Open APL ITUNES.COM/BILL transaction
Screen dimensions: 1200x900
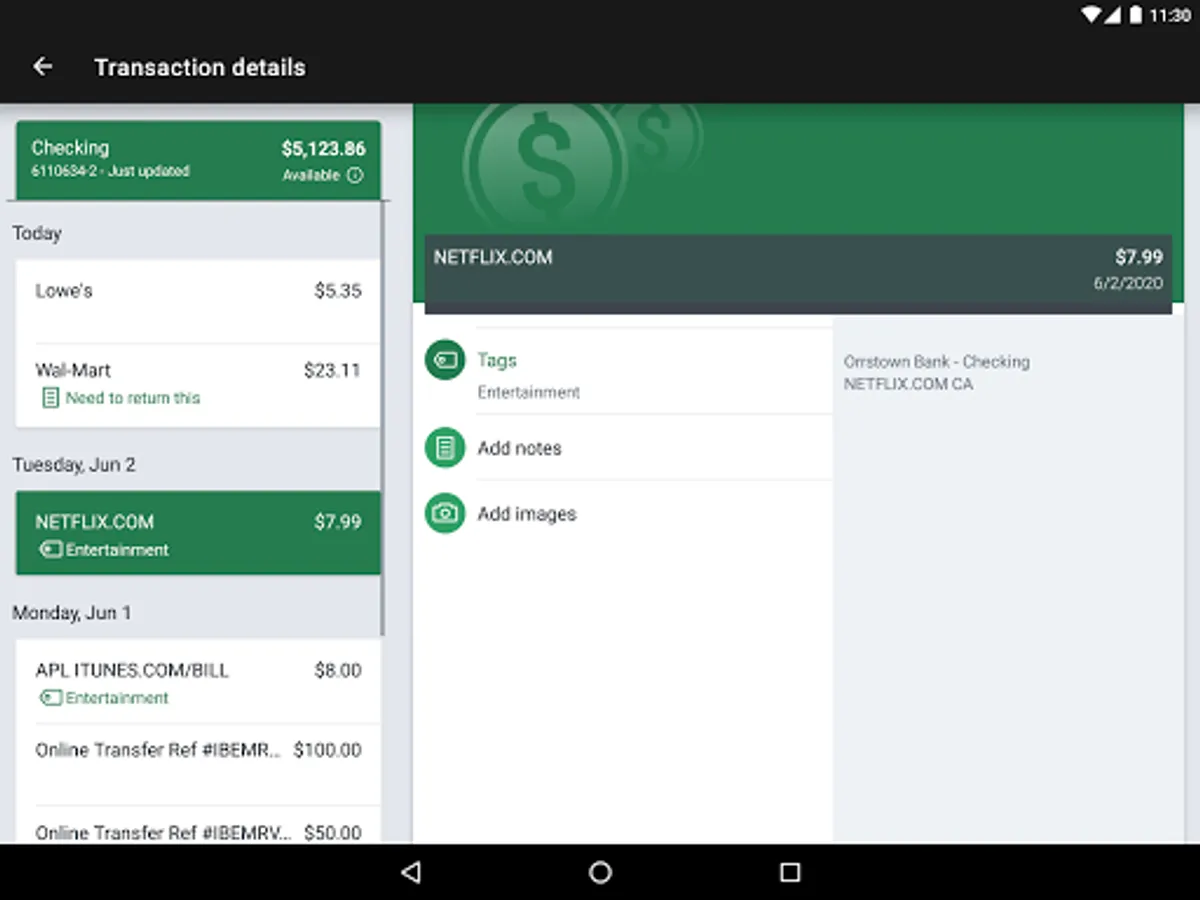click(x=198, y=681)
